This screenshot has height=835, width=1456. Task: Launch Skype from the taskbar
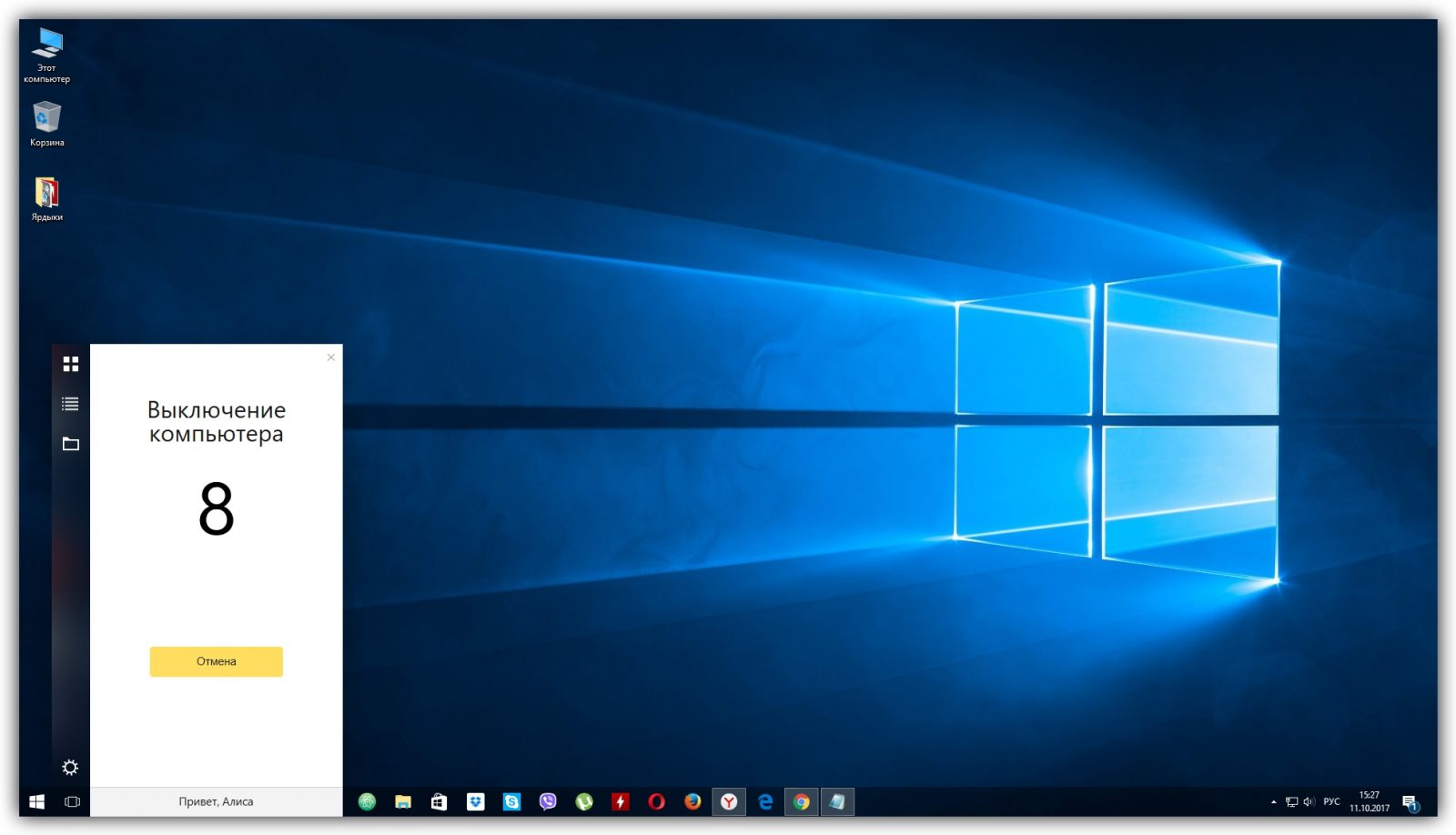pos(511,801)
